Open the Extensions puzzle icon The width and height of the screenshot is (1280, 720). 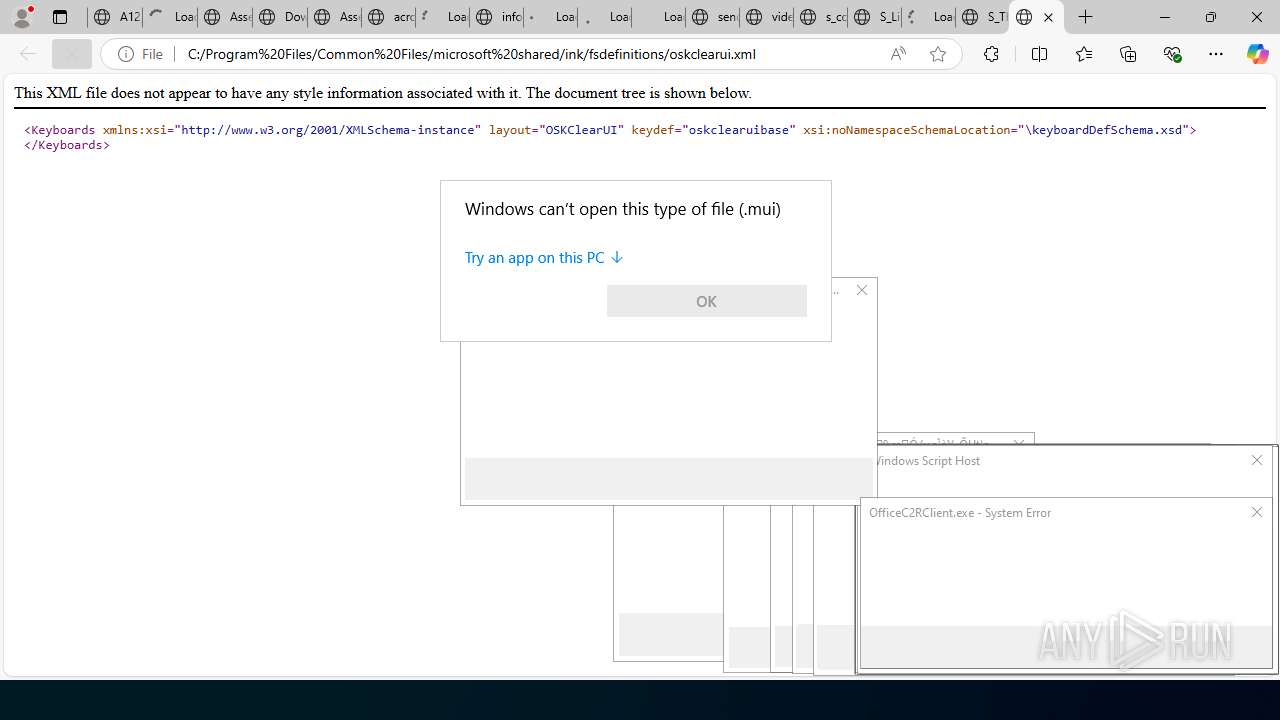coord(991,54)
